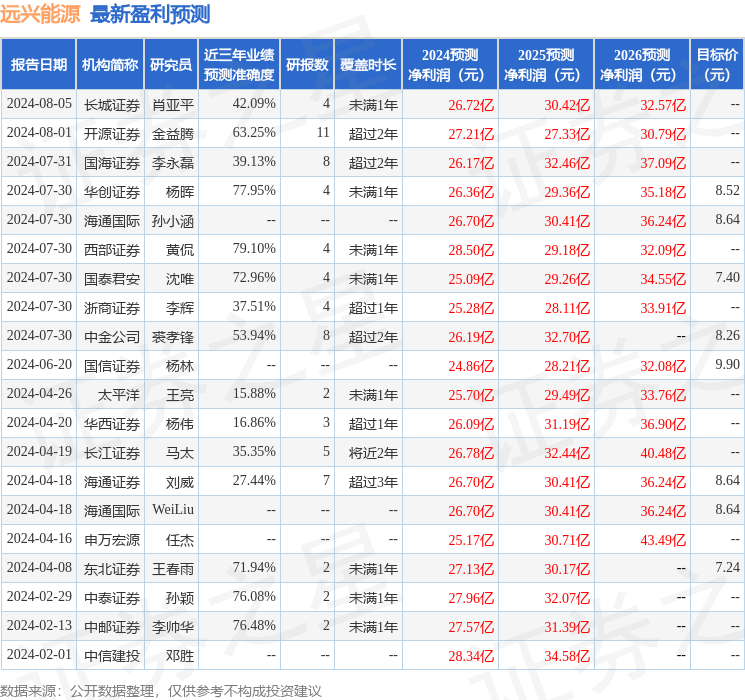
Task: Select the 机构简称 column header
Action: [x=110, y=65]
